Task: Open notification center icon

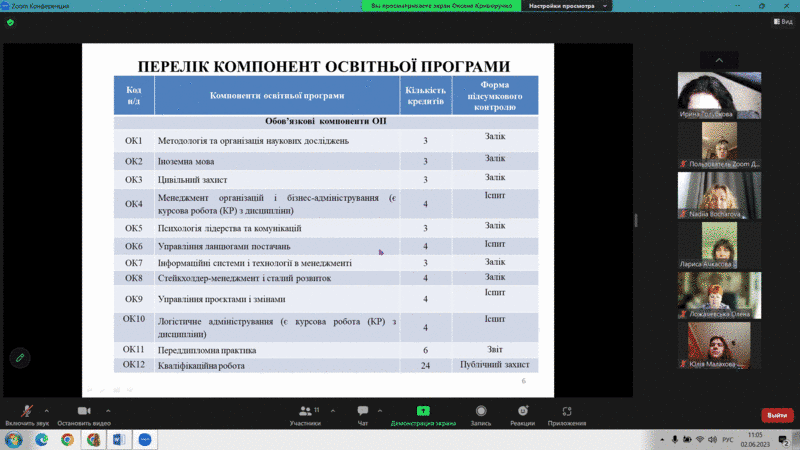Action: [783, 439]
